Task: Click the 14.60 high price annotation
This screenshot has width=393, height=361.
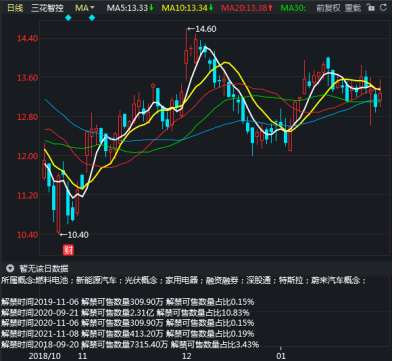Action: (x=202, y=29)
